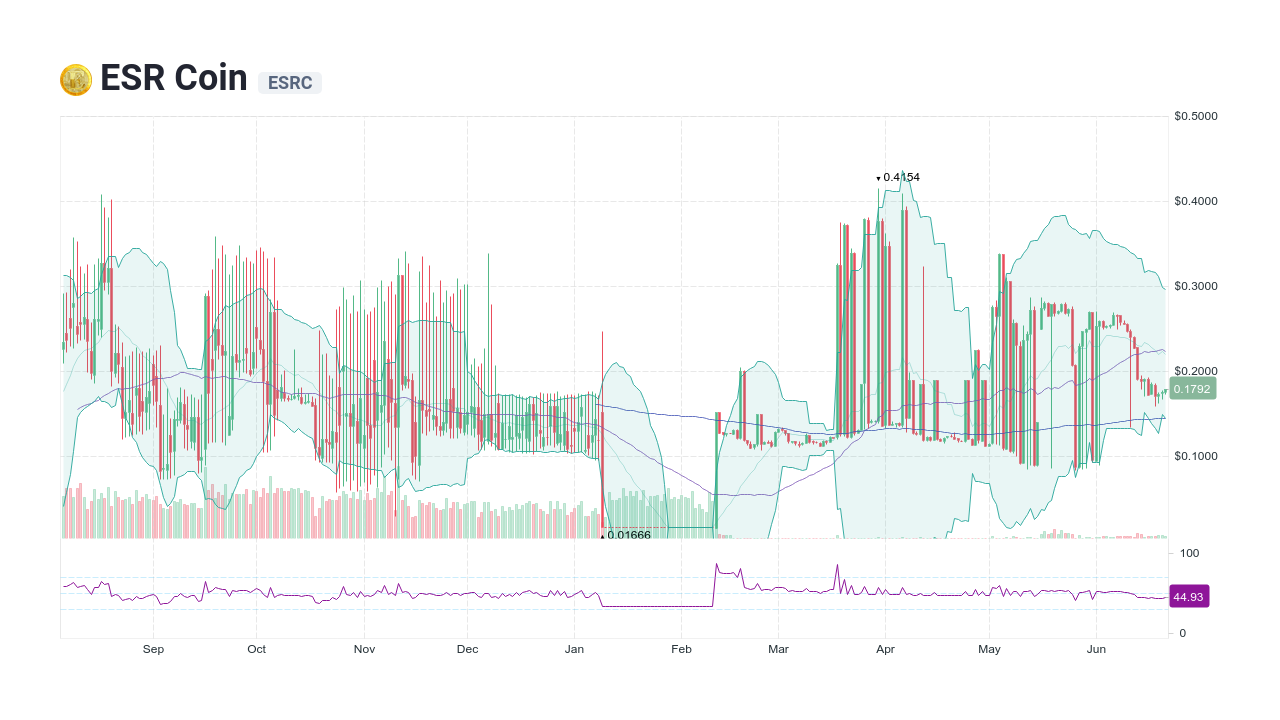Click the ESR Coin title text
Screen dimensions: 1280x720
(x=173, y=78)
